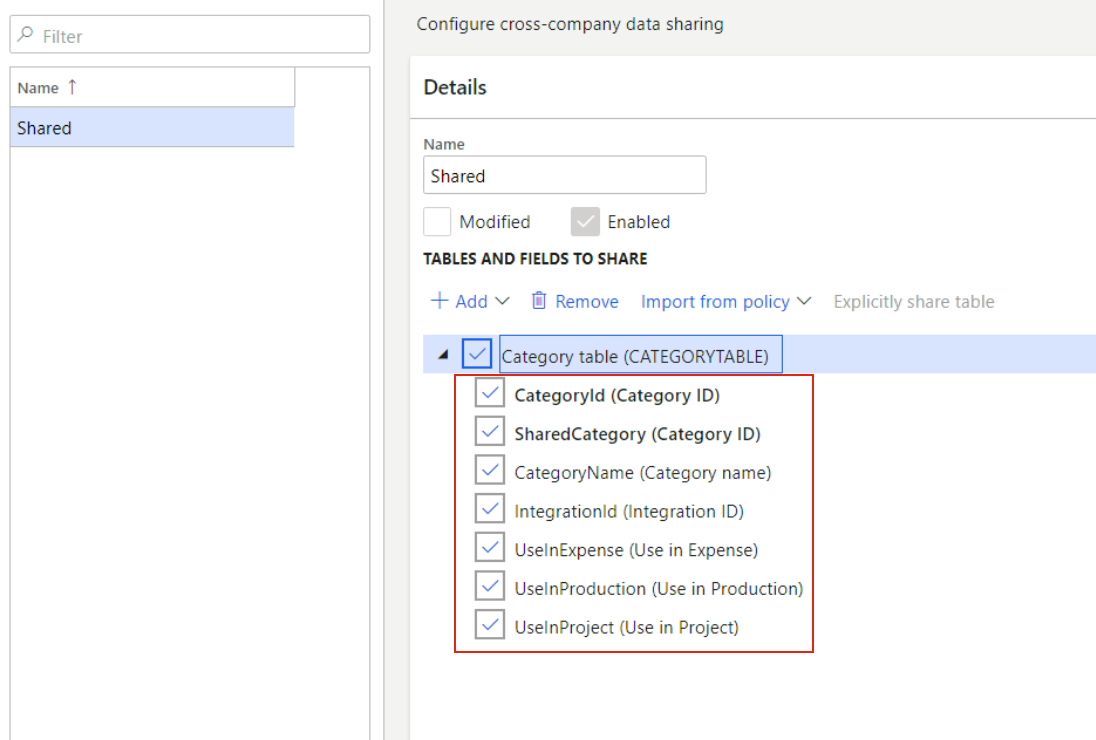The width and height of the screenshot is (1096, 740).
Task: Uncheck the CategoryName field
Action: click(489, 470)
